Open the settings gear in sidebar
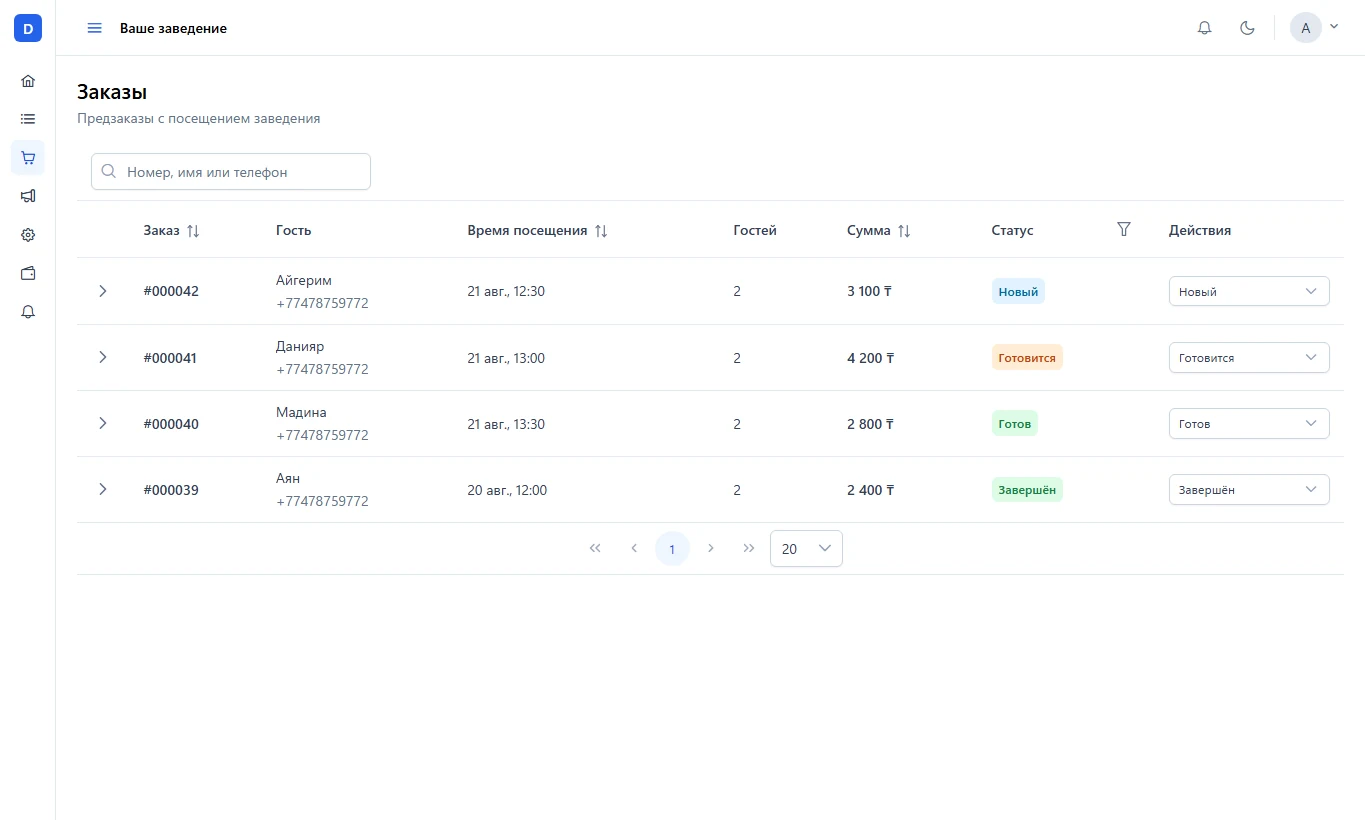 [x=28, y=235]
